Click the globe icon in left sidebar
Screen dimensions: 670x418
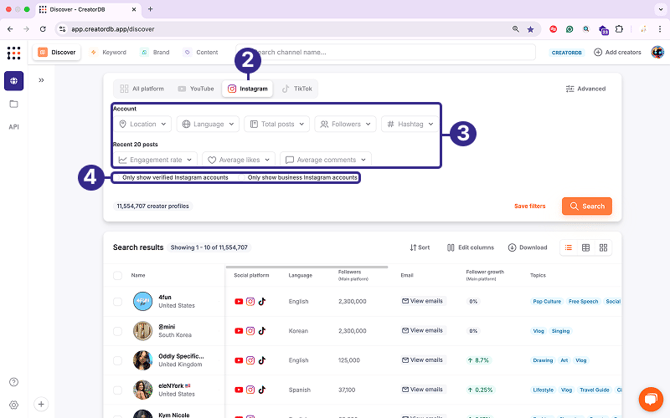pyautogui.click(x=14, y=81)
